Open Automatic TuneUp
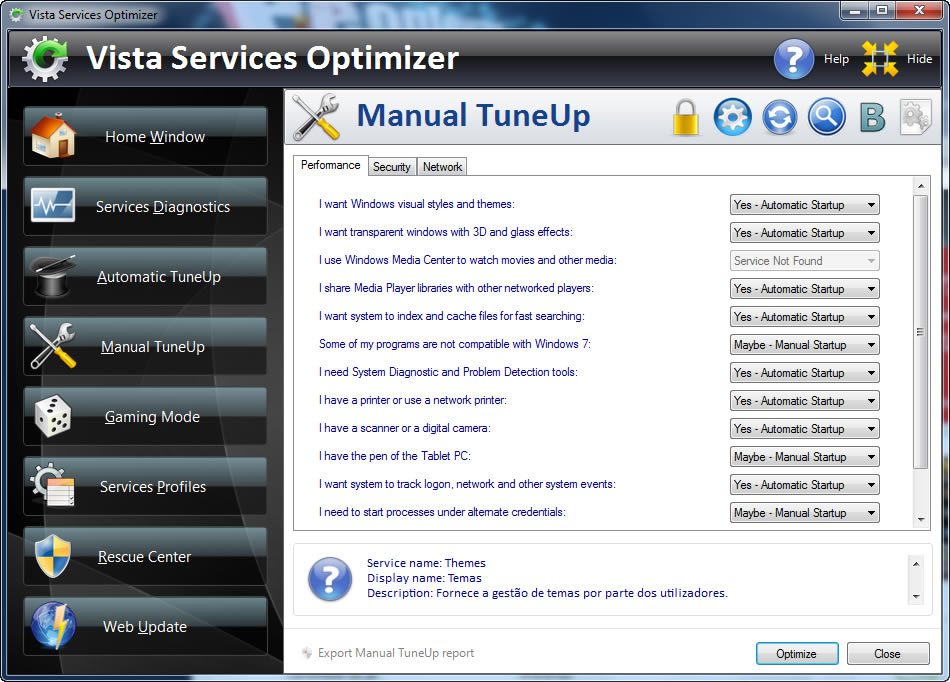The height and width of the screenshot is (682, 950). [145, 277]
